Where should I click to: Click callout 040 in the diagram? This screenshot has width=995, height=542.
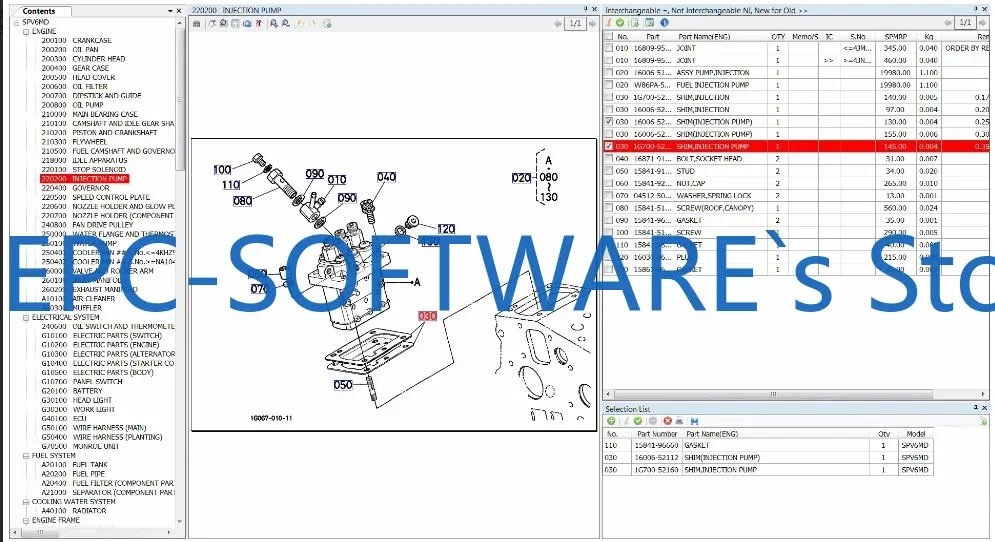(x=386, y=177)
